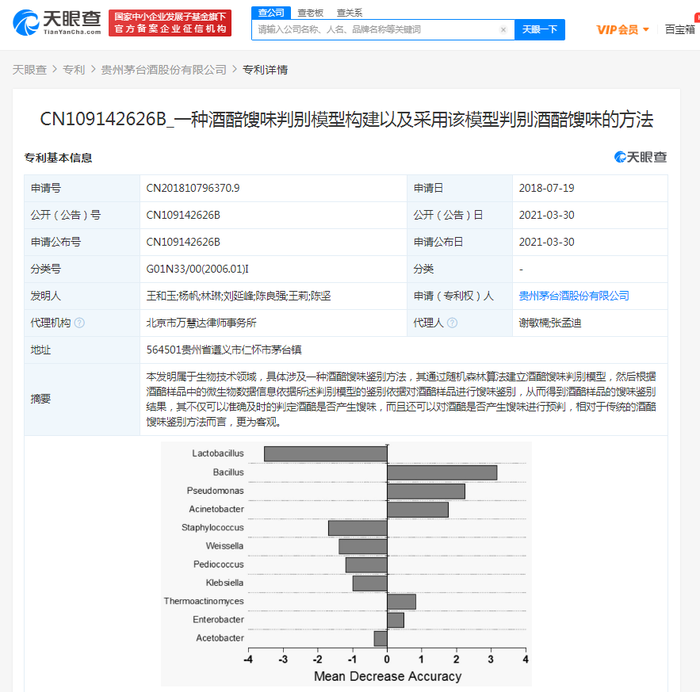Go to the 专利 breadcrumb link
Viewport: 700px width, 692px height.
[74, 70]
